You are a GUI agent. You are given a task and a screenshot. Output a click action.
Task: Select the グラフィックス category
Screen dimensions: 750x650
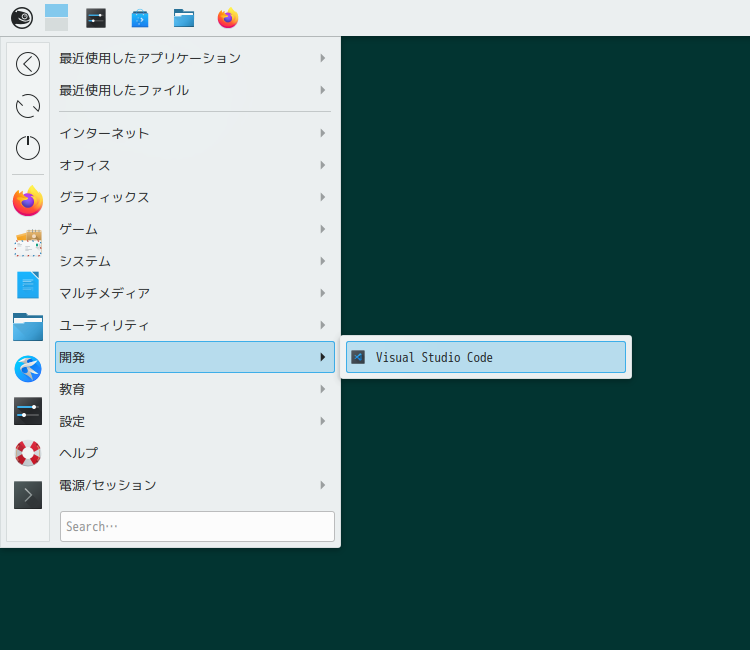[195, 197]
